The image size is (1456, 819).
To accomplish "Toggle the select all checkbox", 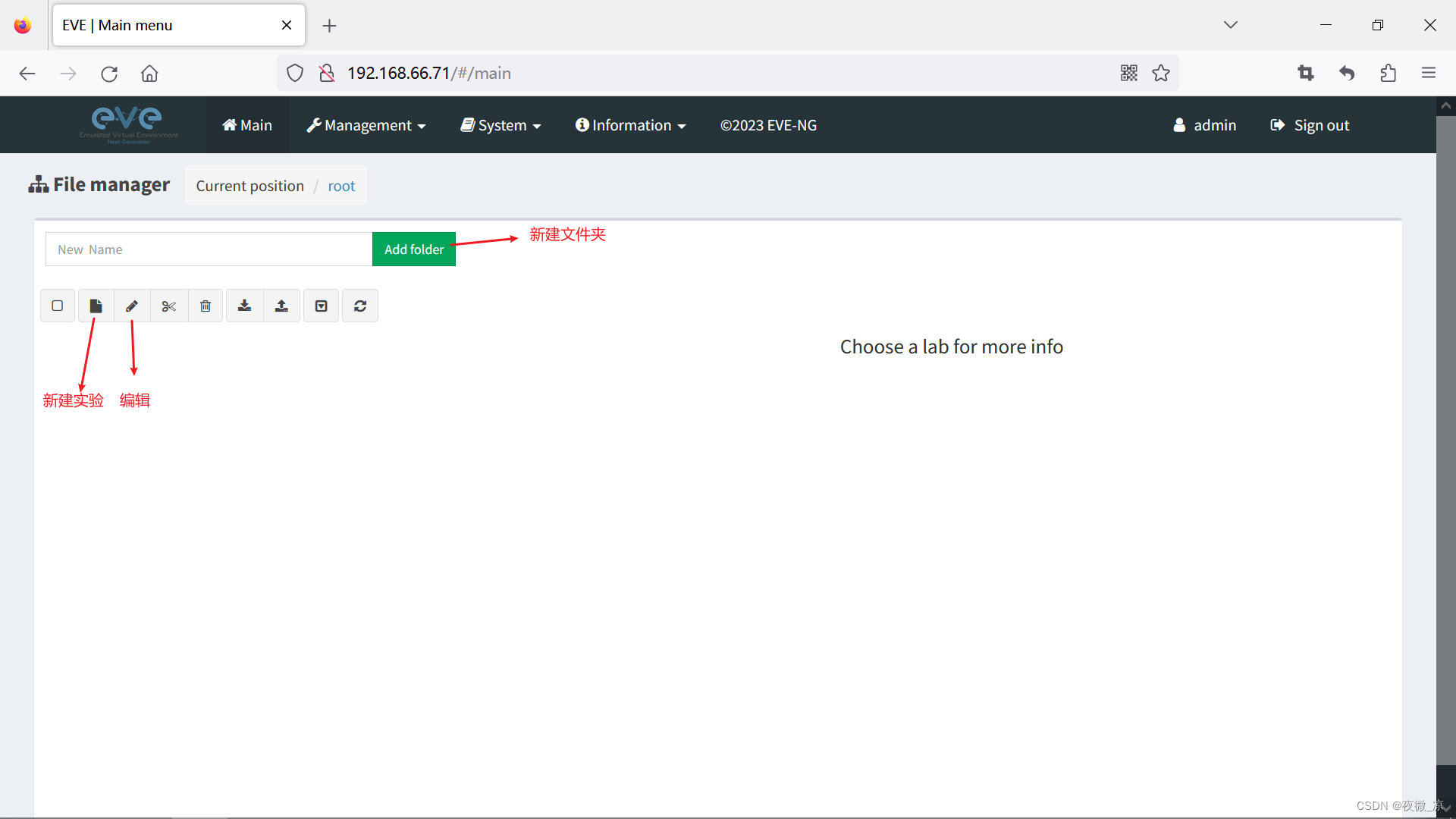I will click(x=58, y=306).
